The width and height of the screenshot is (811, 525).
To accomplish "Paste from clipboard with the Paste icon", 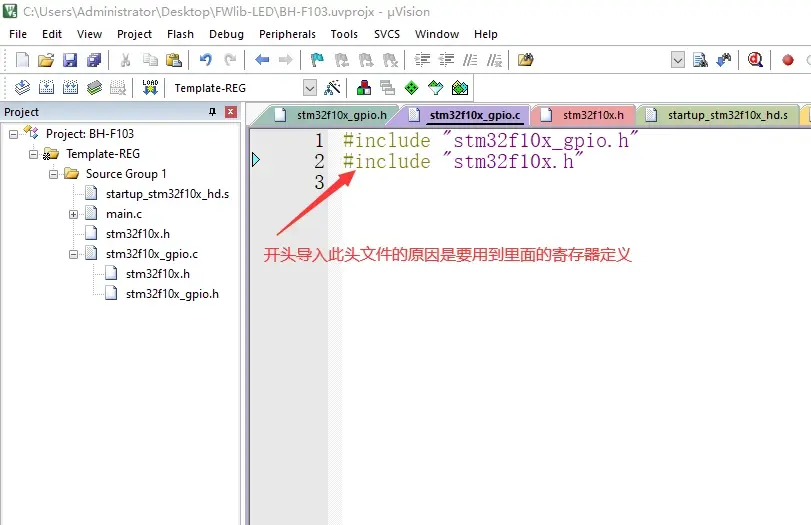I will pos(174,60).
